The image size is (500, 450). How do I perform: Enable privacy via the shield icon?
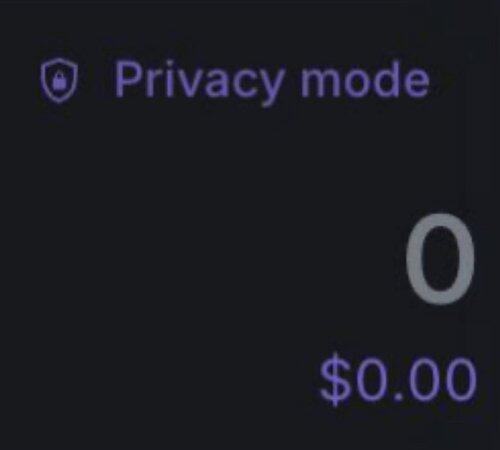[59, 80]
